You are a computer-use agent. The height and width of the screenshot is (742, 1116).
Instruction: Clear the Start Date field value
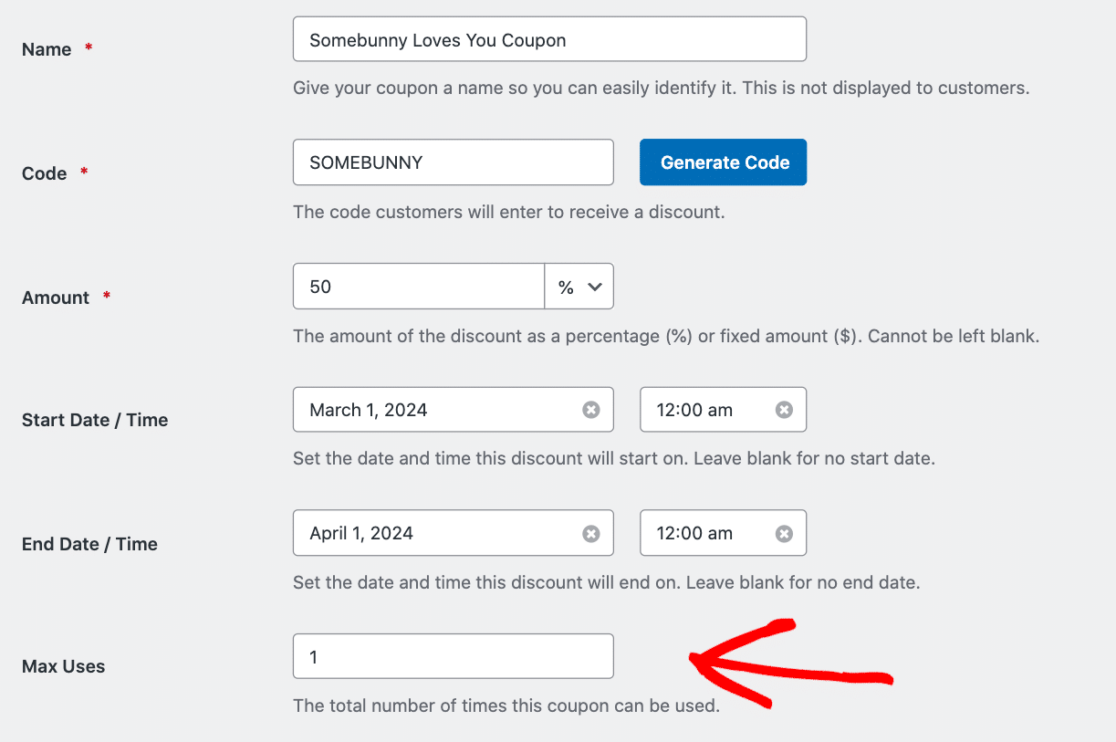(x=591, y=410)
